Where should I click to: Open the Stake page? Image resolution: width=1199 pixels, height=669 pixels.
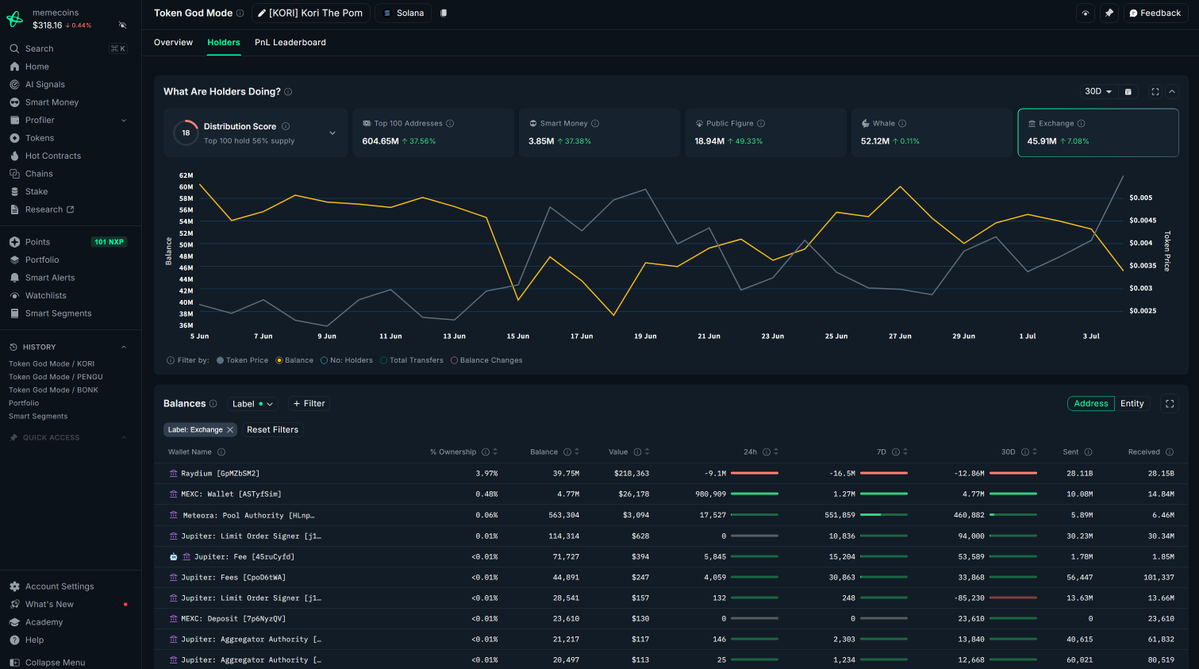(x=36, y=192)
